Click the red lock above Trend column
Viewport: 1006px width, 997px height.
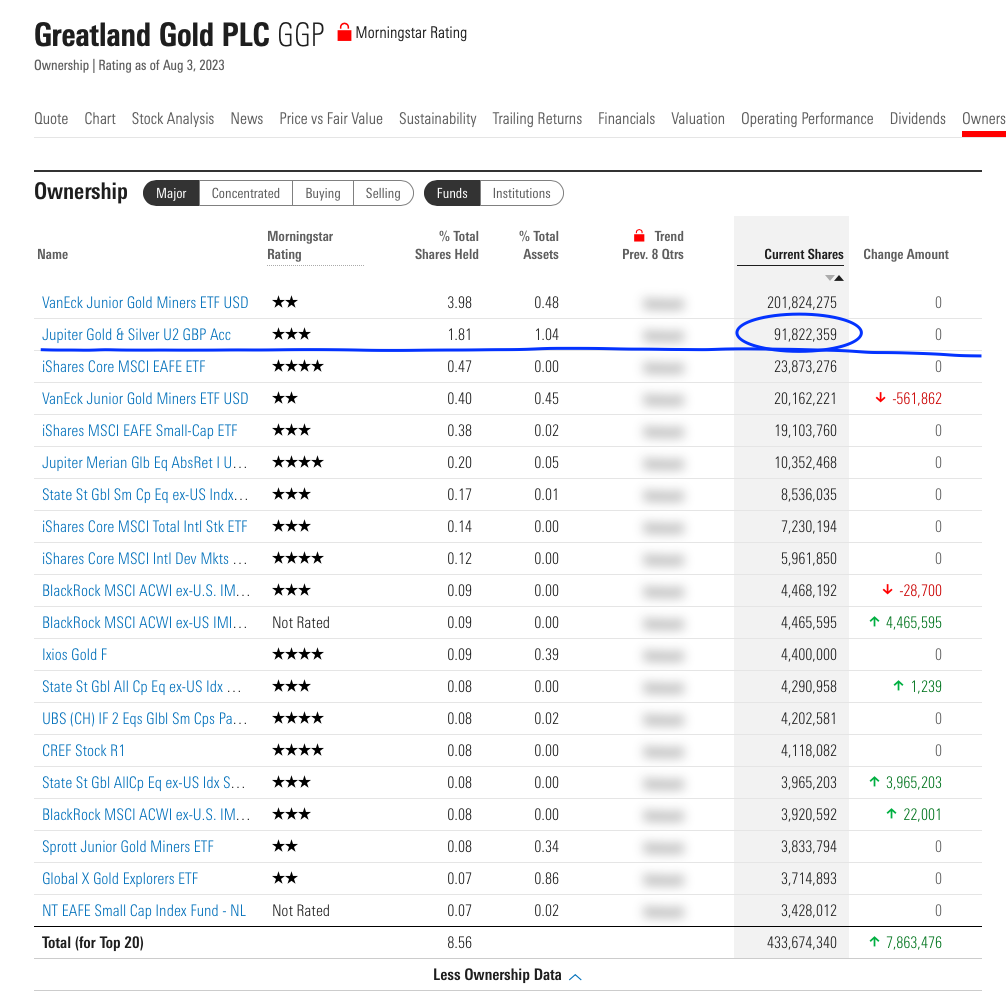[638, 235]
